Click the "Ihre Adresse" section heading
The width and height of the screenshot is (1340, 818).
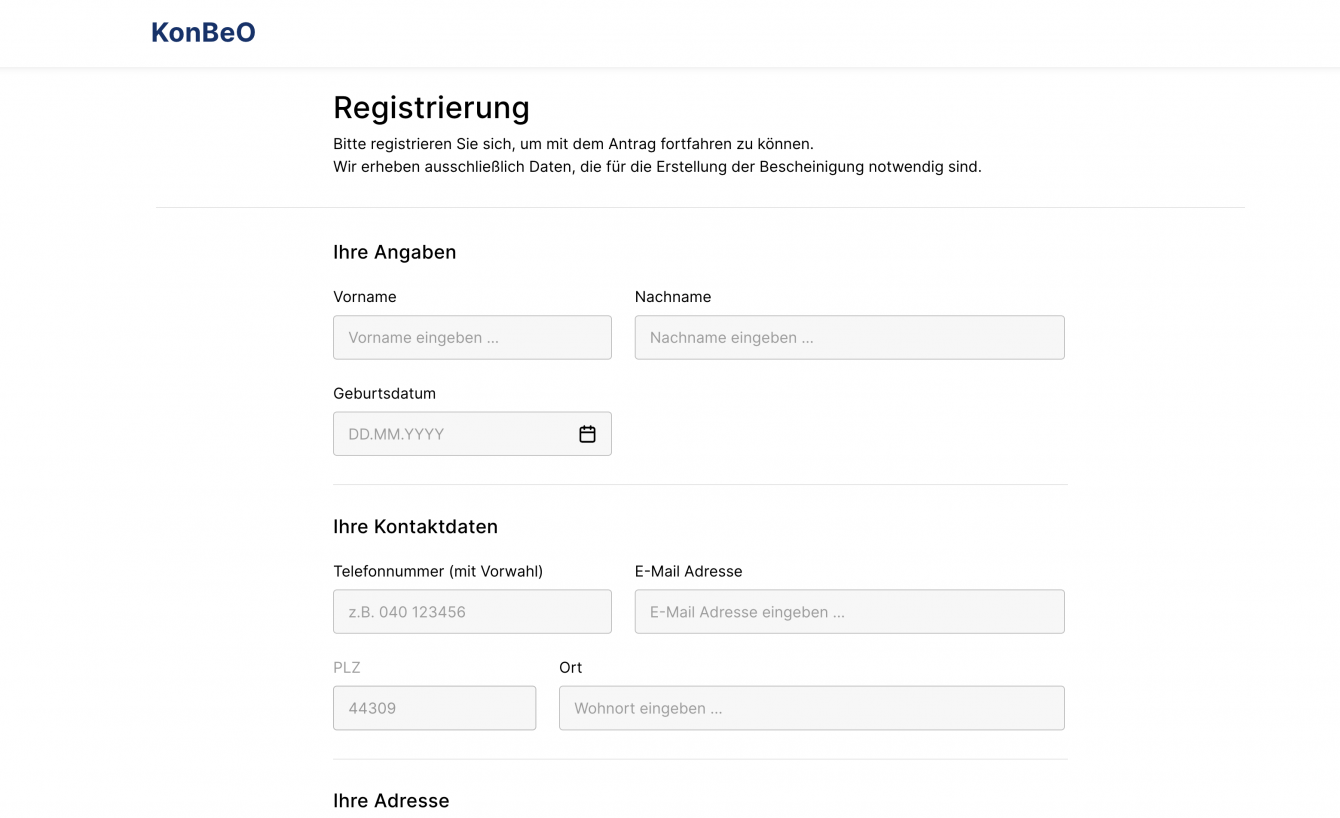point(391,800)
